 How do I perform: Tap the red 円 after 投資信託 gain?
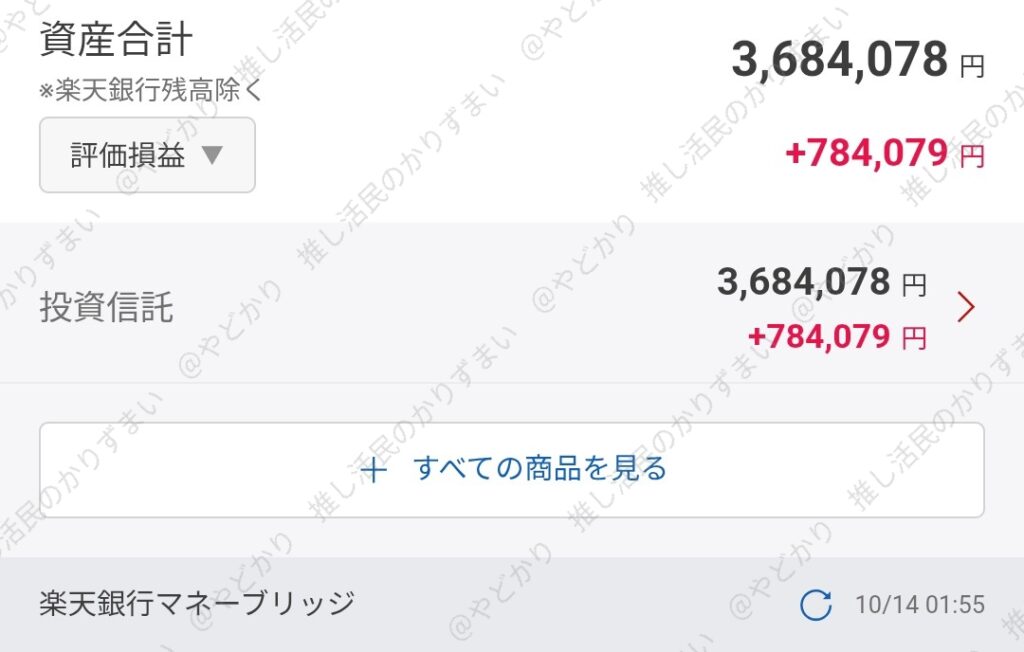click(x=914, y=339)
